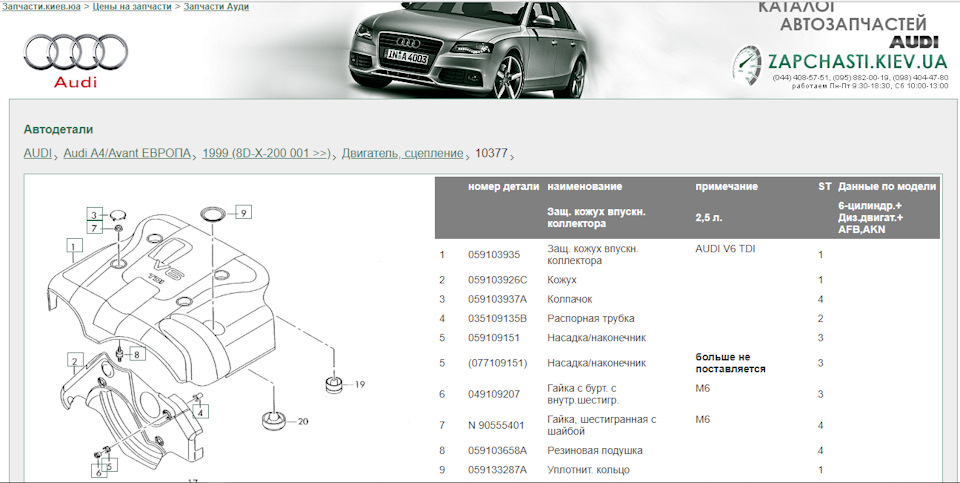Select callout 2 on the diagram
The width and height of the screenshot is (960, 483).
(75, 361)
